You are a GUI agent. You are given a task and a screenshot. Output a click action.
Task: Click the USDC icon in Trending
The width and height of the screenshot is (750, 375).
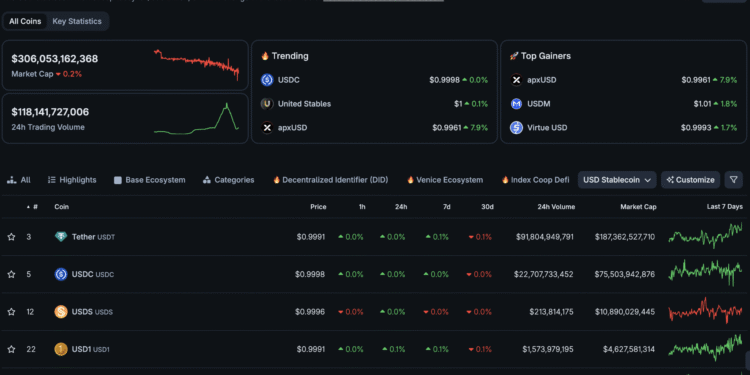click(267, 80)
